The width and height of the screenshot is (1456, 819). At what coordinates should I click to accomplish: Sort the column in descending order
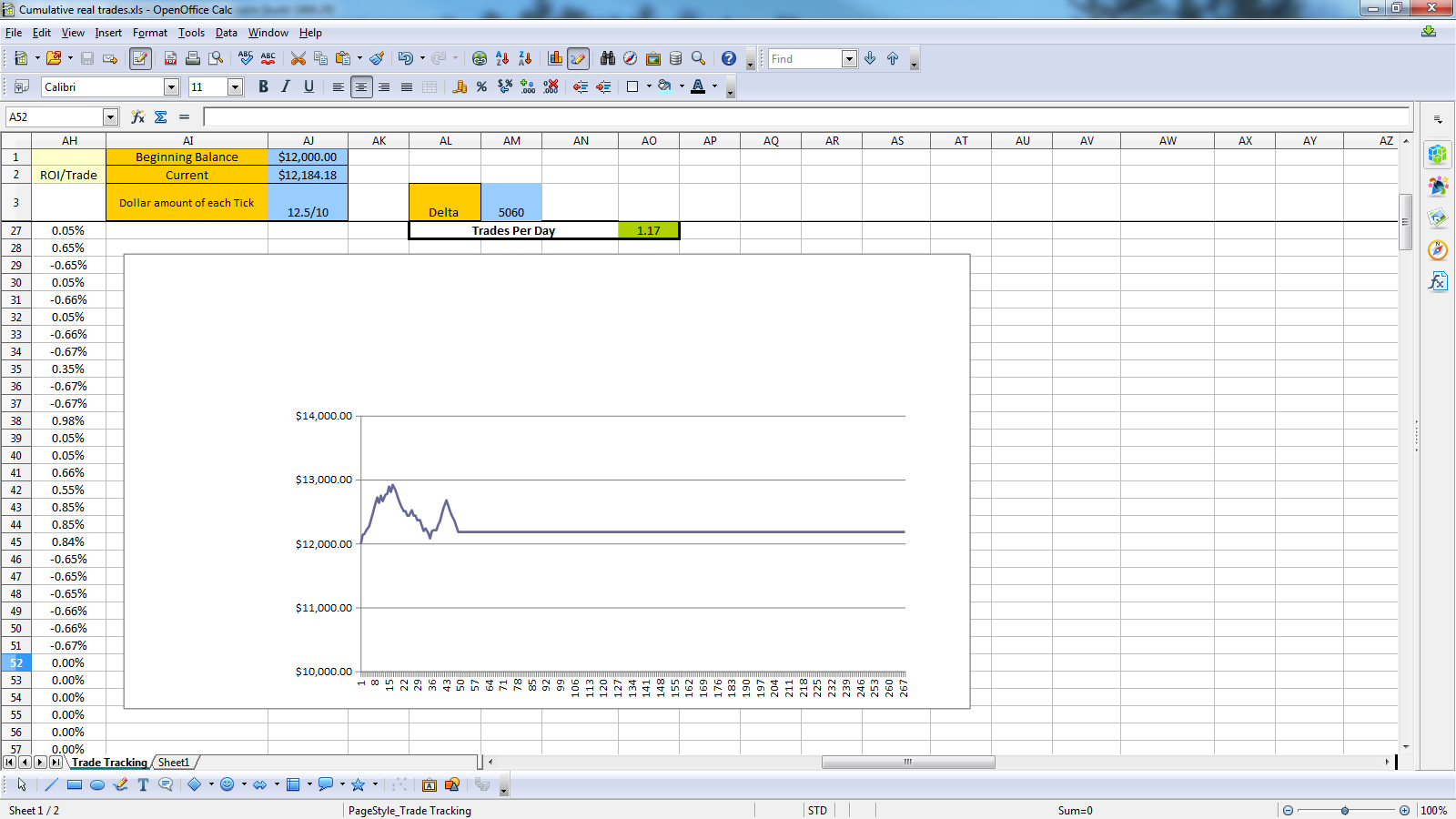pyautogui.click(x=525, y=58)
